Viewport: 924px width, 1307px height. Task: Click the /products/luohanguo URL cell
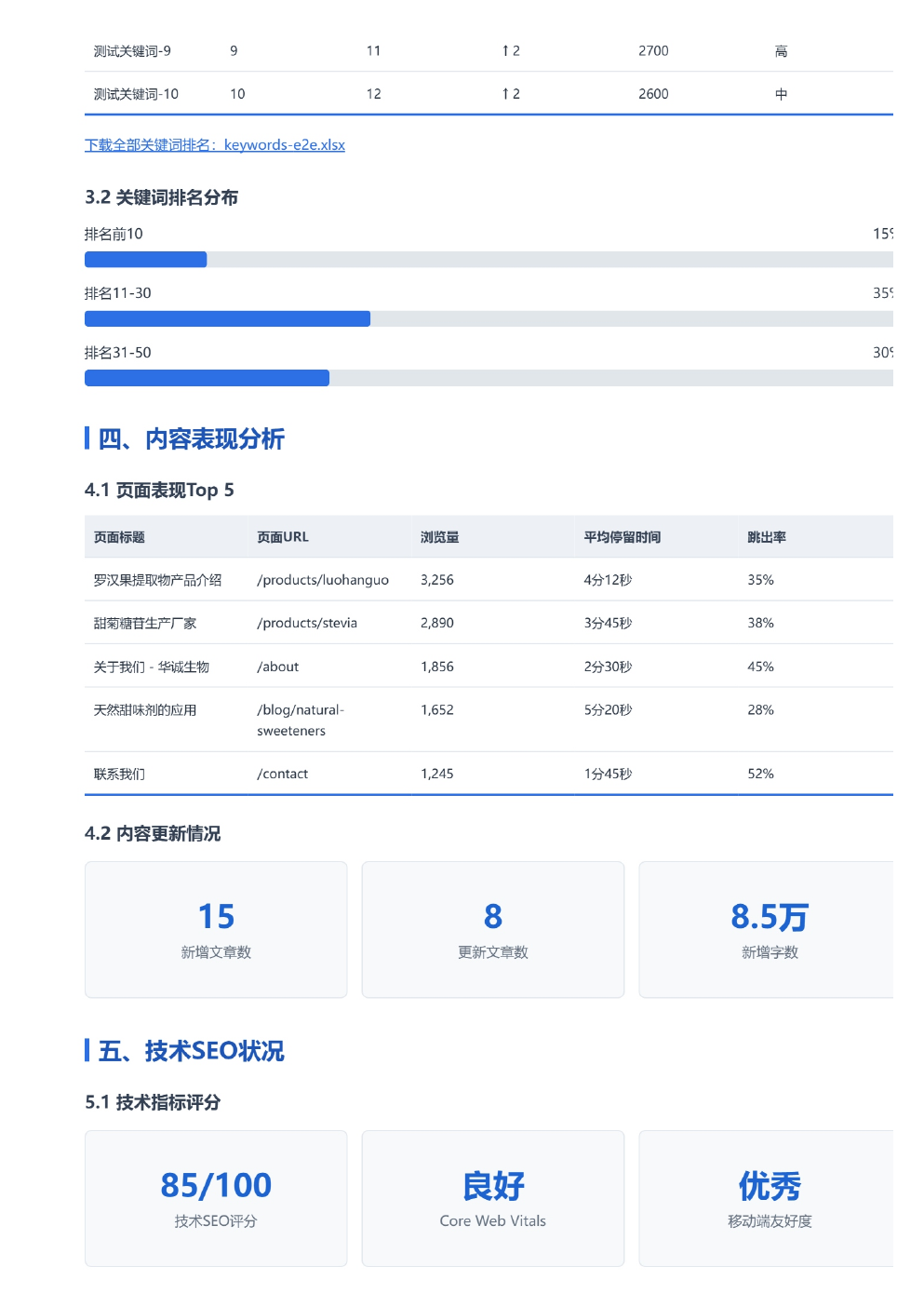[323, 580]
